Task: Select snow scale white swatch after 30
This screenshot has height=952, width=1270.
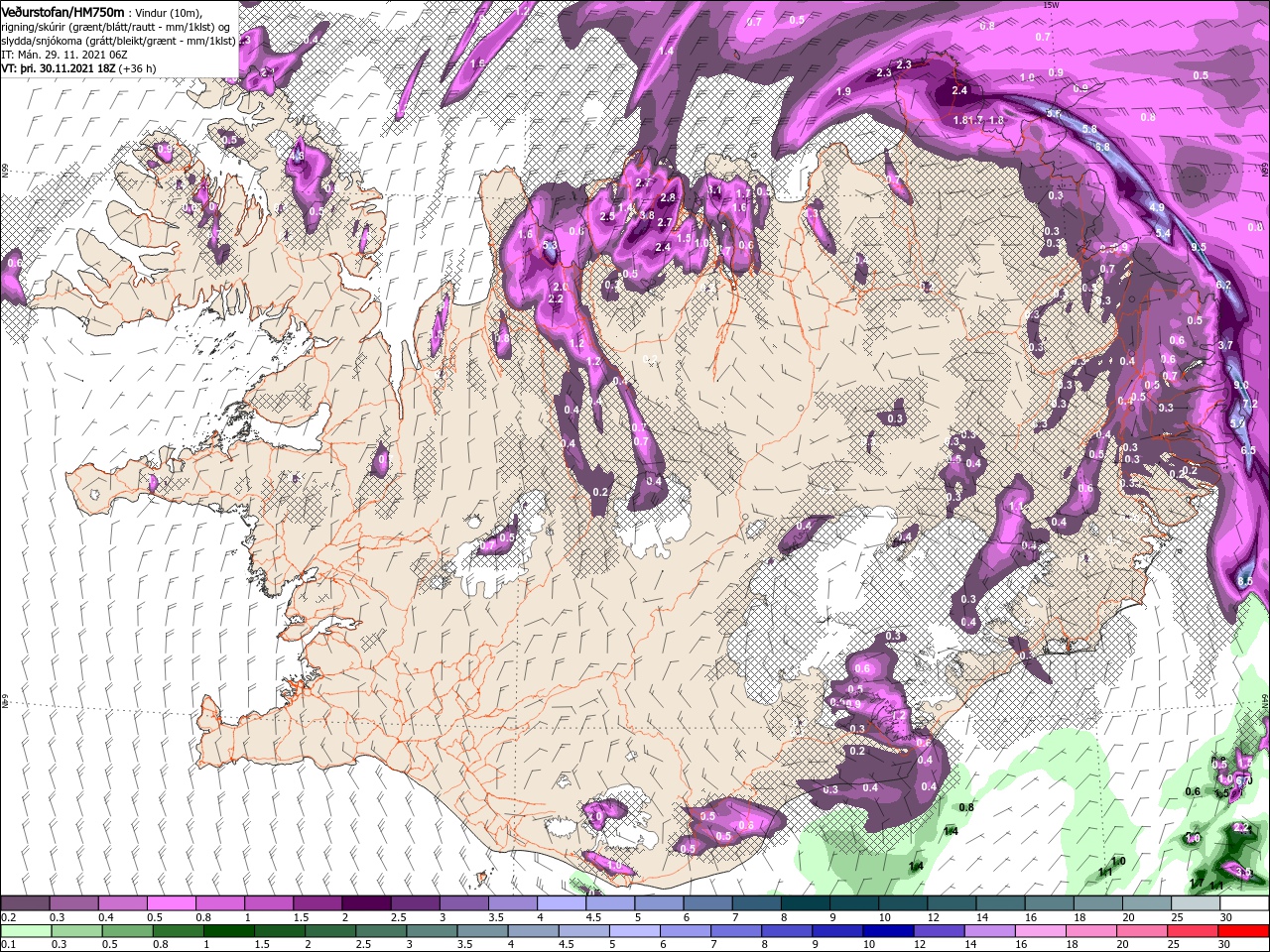Action: [x=1244, y=904]
